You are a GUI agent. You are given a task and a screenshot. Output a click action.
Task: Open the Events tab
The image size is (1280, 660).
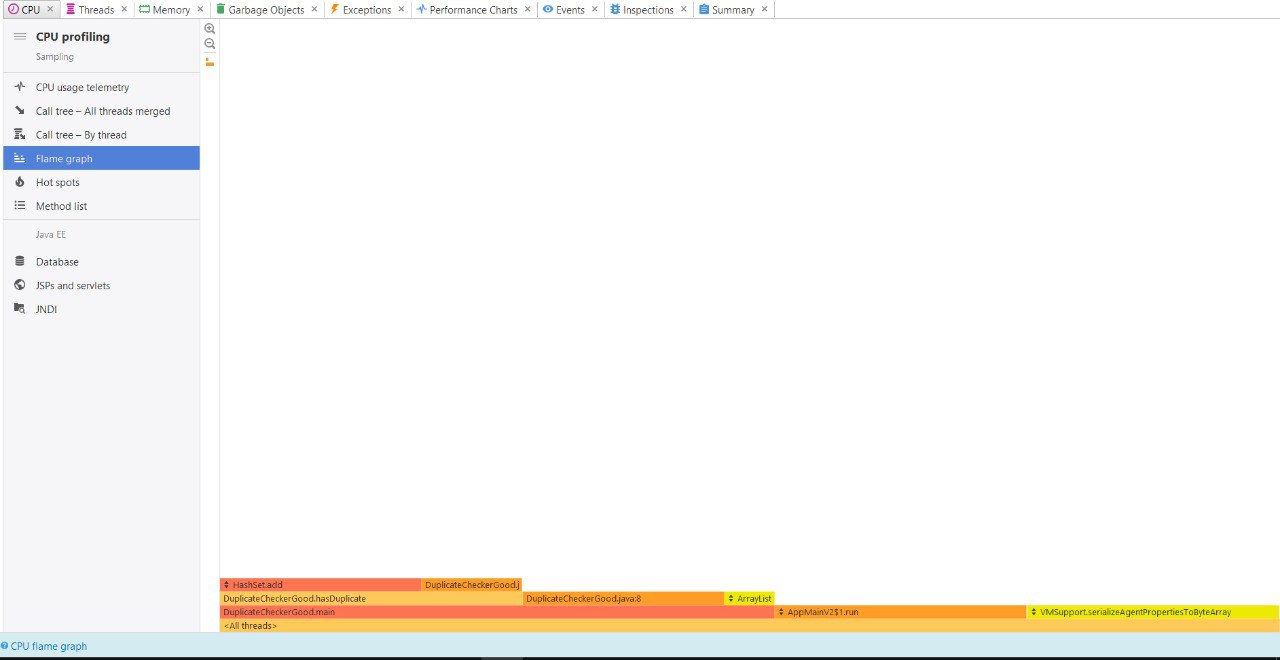pos(570,9)
